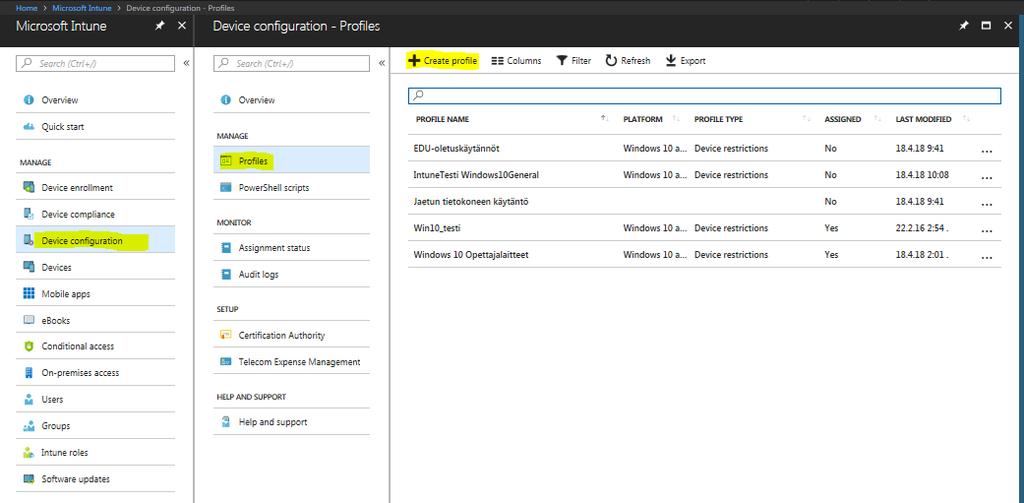Open context menu for Jaetun tietokoneen käytäntö row
This screenshot has width=1024, height=503.
(x=987, y=203)
